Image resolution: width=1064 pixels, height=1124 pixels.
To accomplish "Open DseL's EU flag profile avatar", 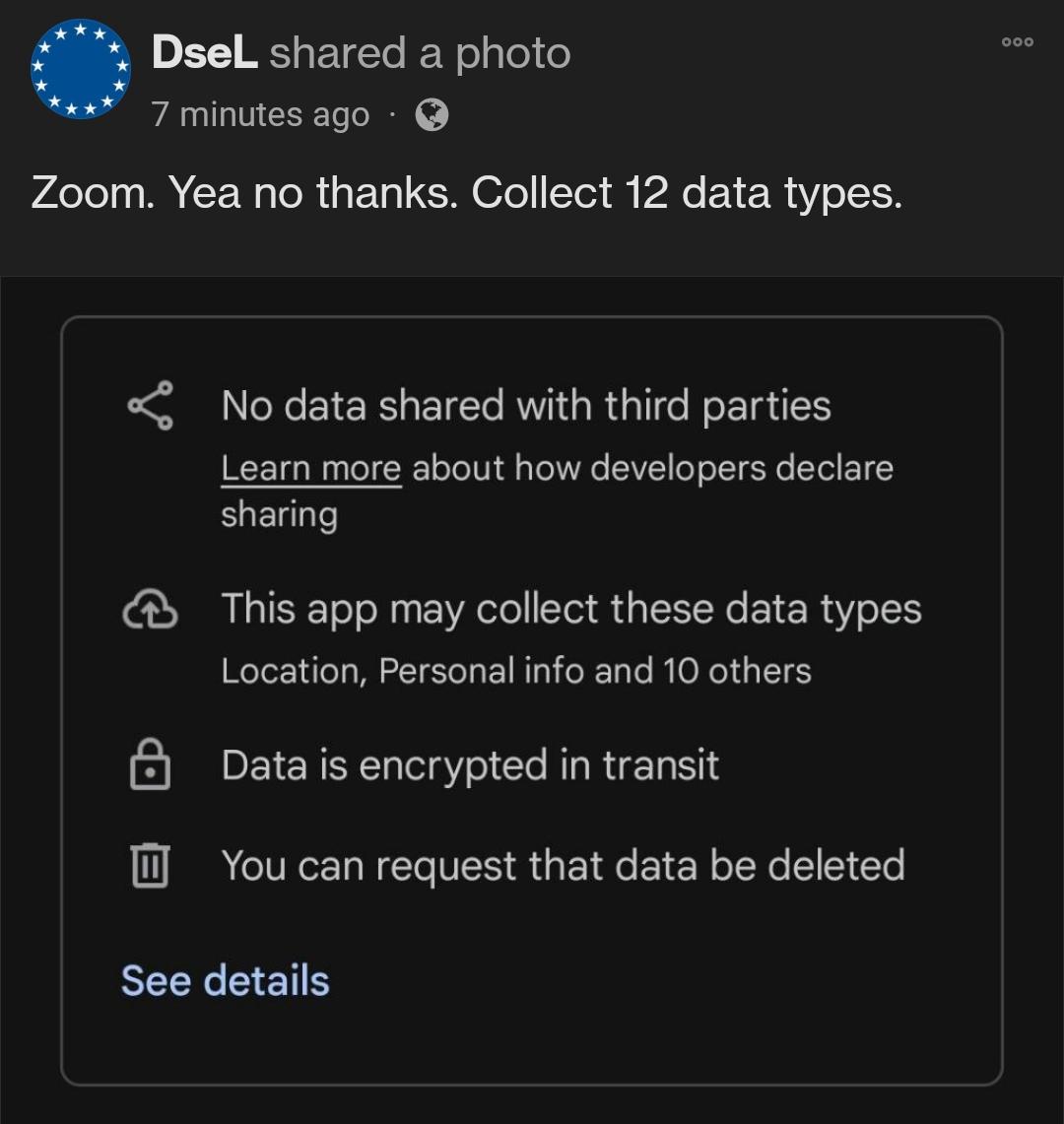I will (x=81, y=69).
